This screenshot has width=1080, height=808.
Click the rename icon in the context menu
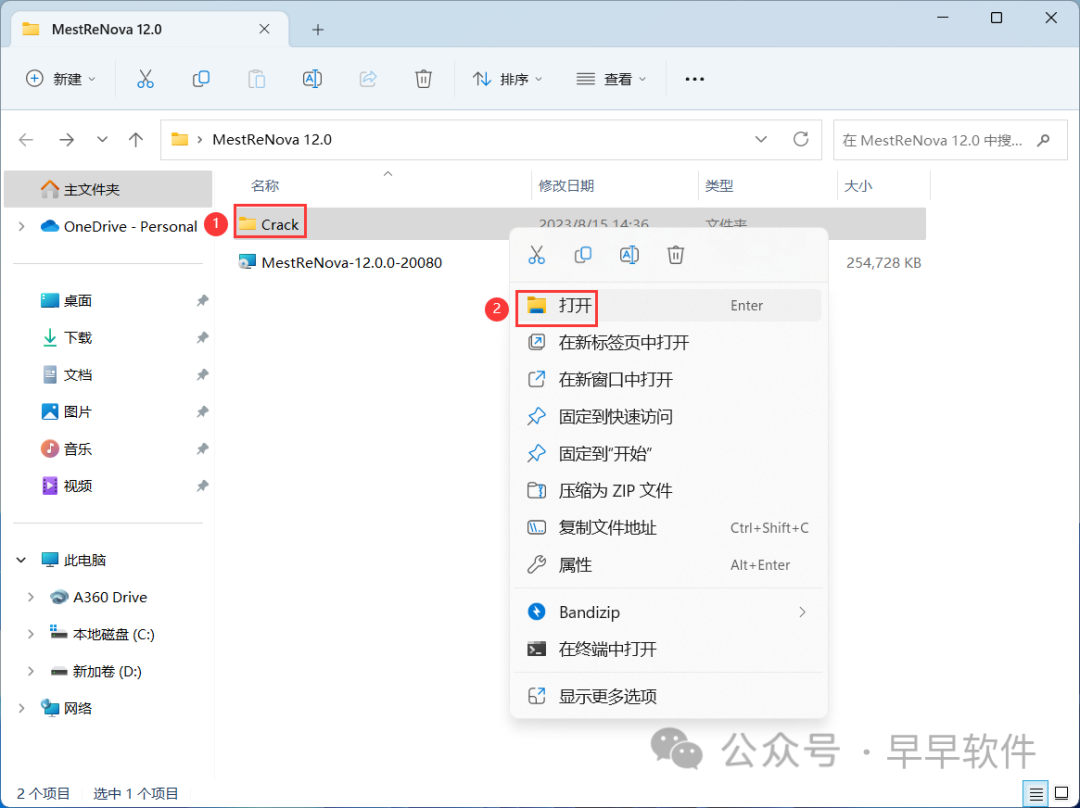pos(629,255)
